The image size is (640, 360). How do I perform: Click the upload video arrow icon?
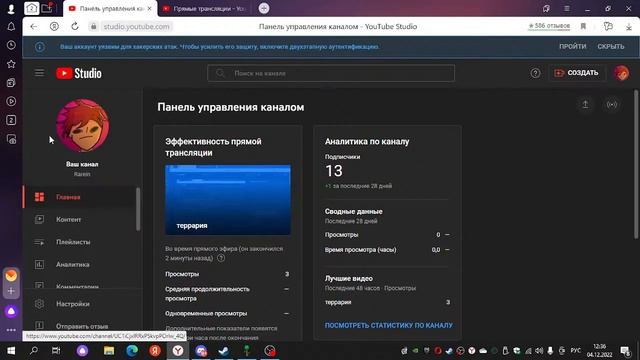pyautogui.click(x=585, y=104)
